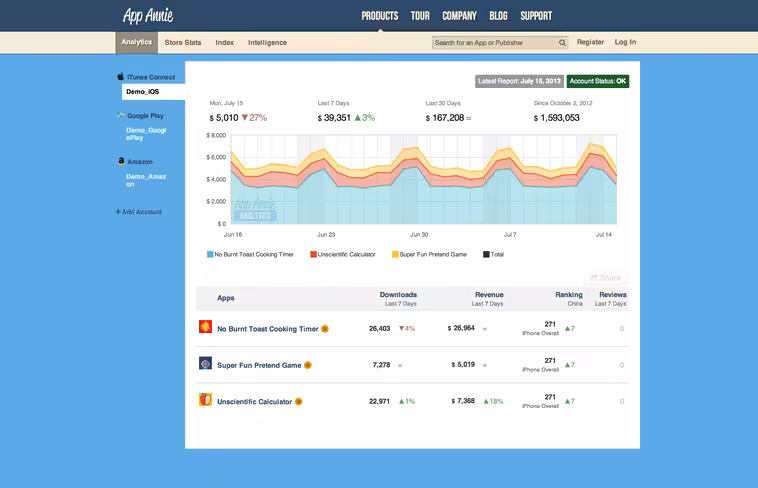The width and height of the screenshot is (758, 488).
Task: Toggle the Total legend swatch
Action: point(486,254)
